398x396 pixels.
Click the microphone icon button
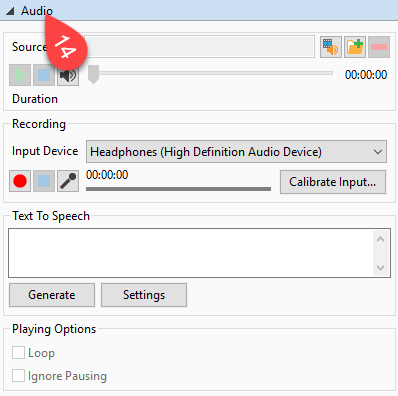click(68, 181)
